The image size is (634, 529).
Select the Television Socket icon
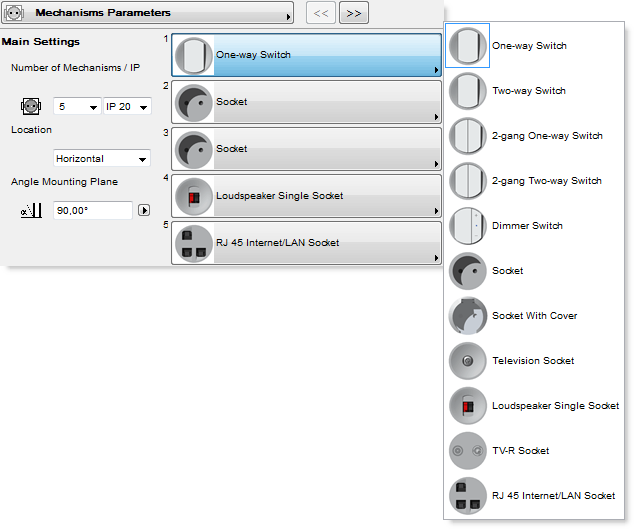pos(468,361)
